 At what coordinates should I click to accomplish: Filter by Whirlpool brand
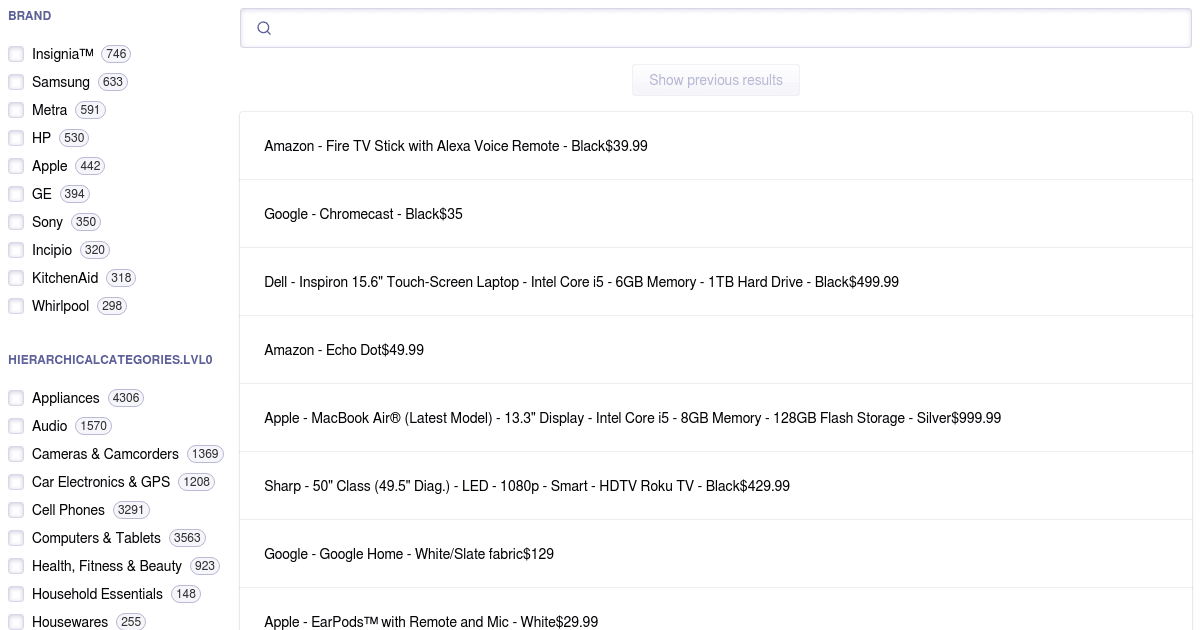coord(16,306)
